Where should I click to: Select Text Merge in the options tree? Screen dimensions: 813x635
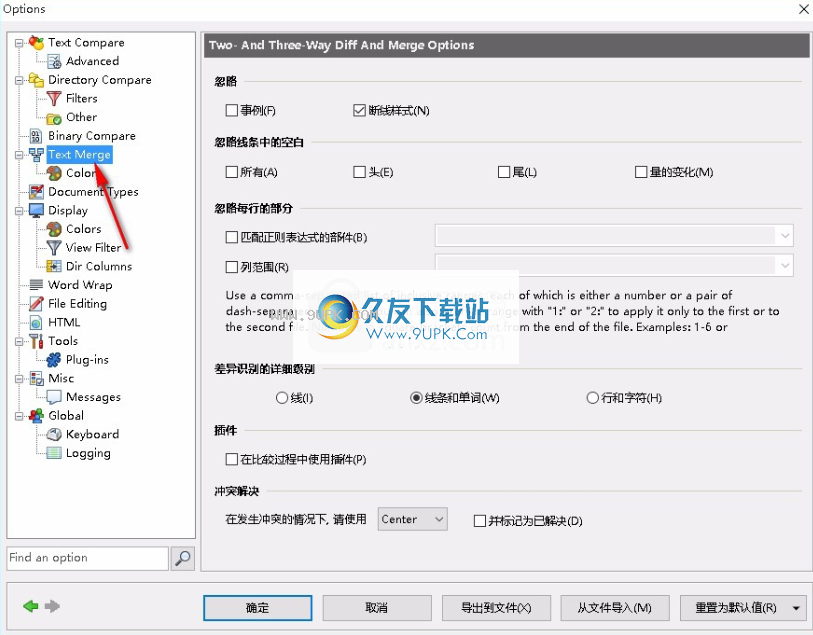point(79,154)
